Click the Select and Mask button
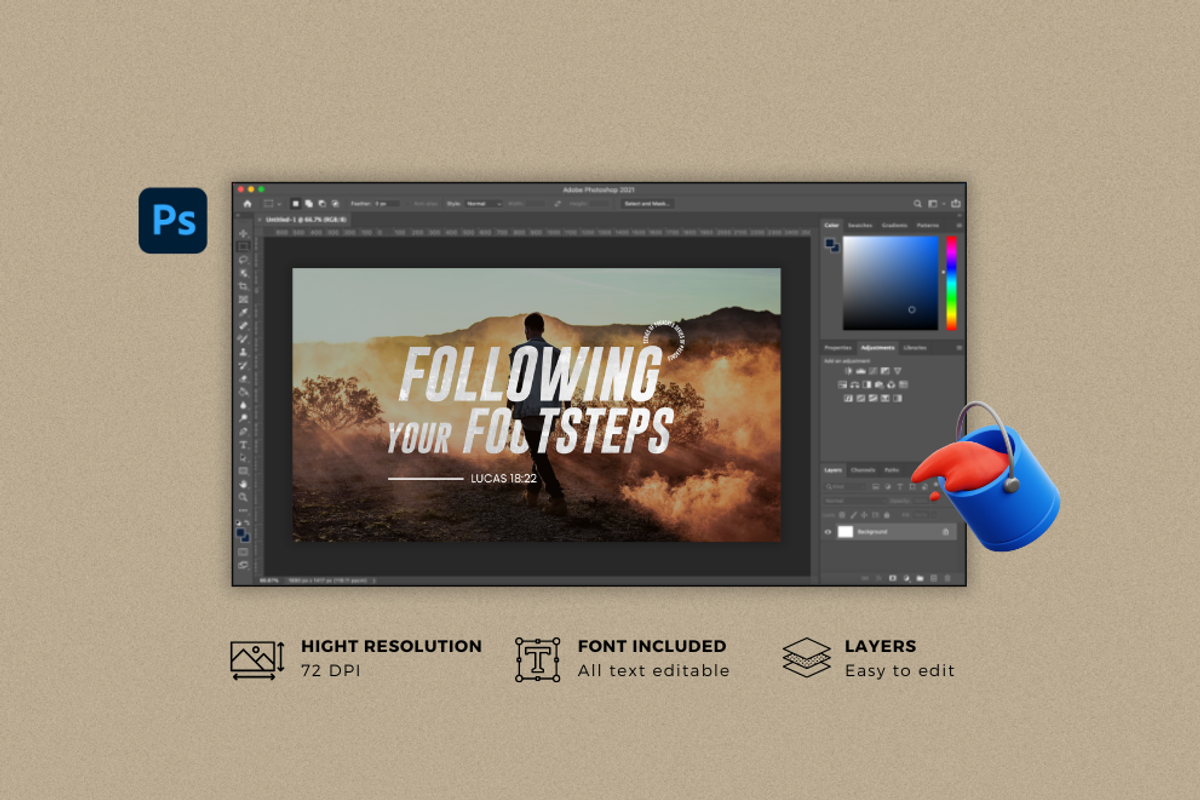 (x=647, y=203)
